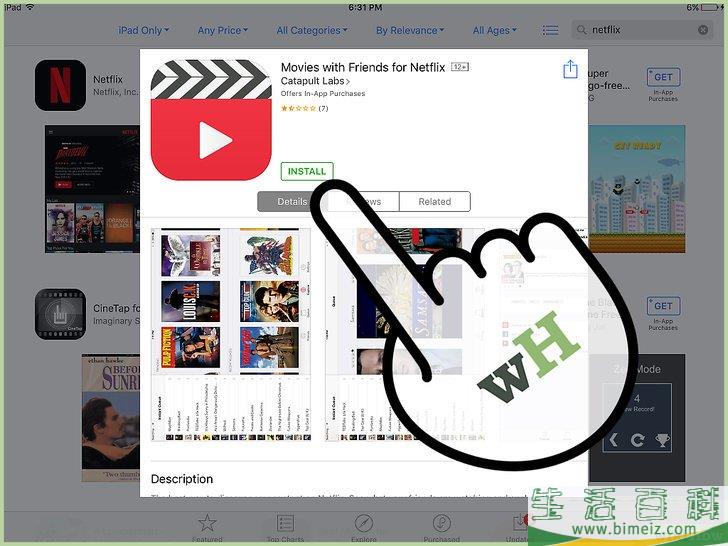Tap Offers In-App Purchases text
Screen dimensions: 728x546
tap(323, 94)
